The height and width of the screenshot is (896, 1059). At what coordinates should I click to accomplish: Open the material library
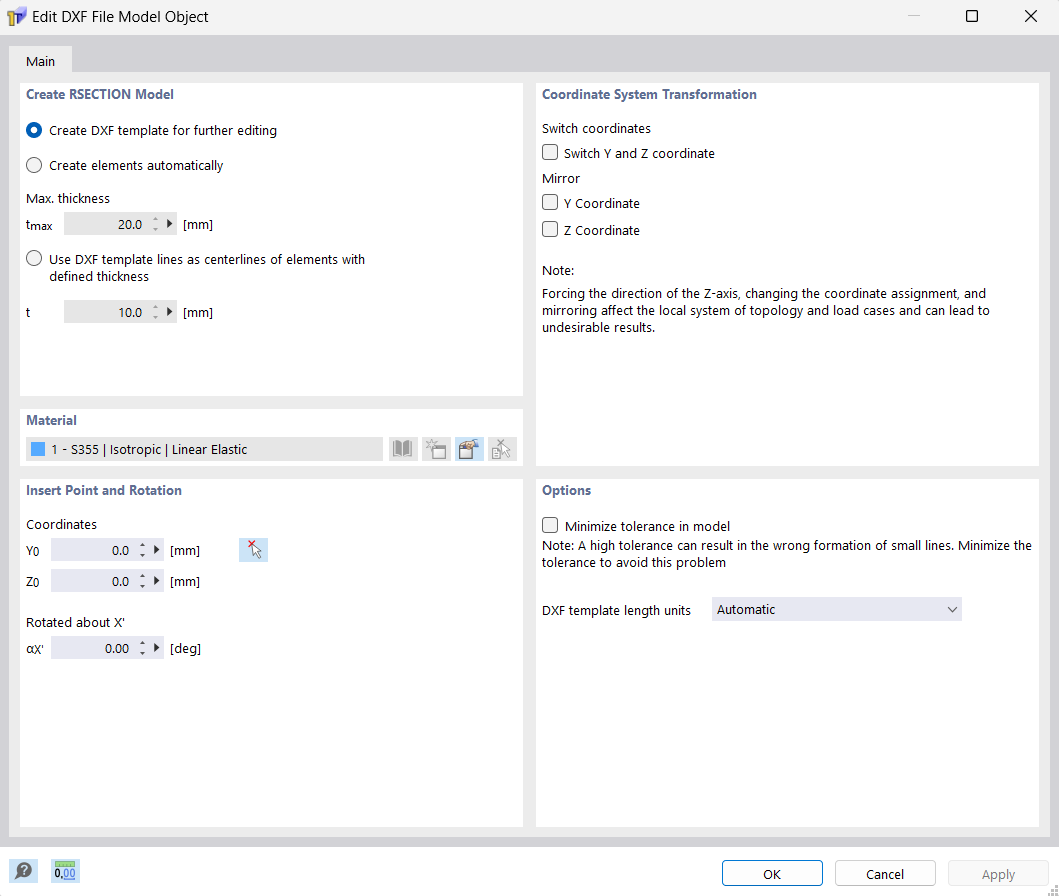tap(402, 448)
